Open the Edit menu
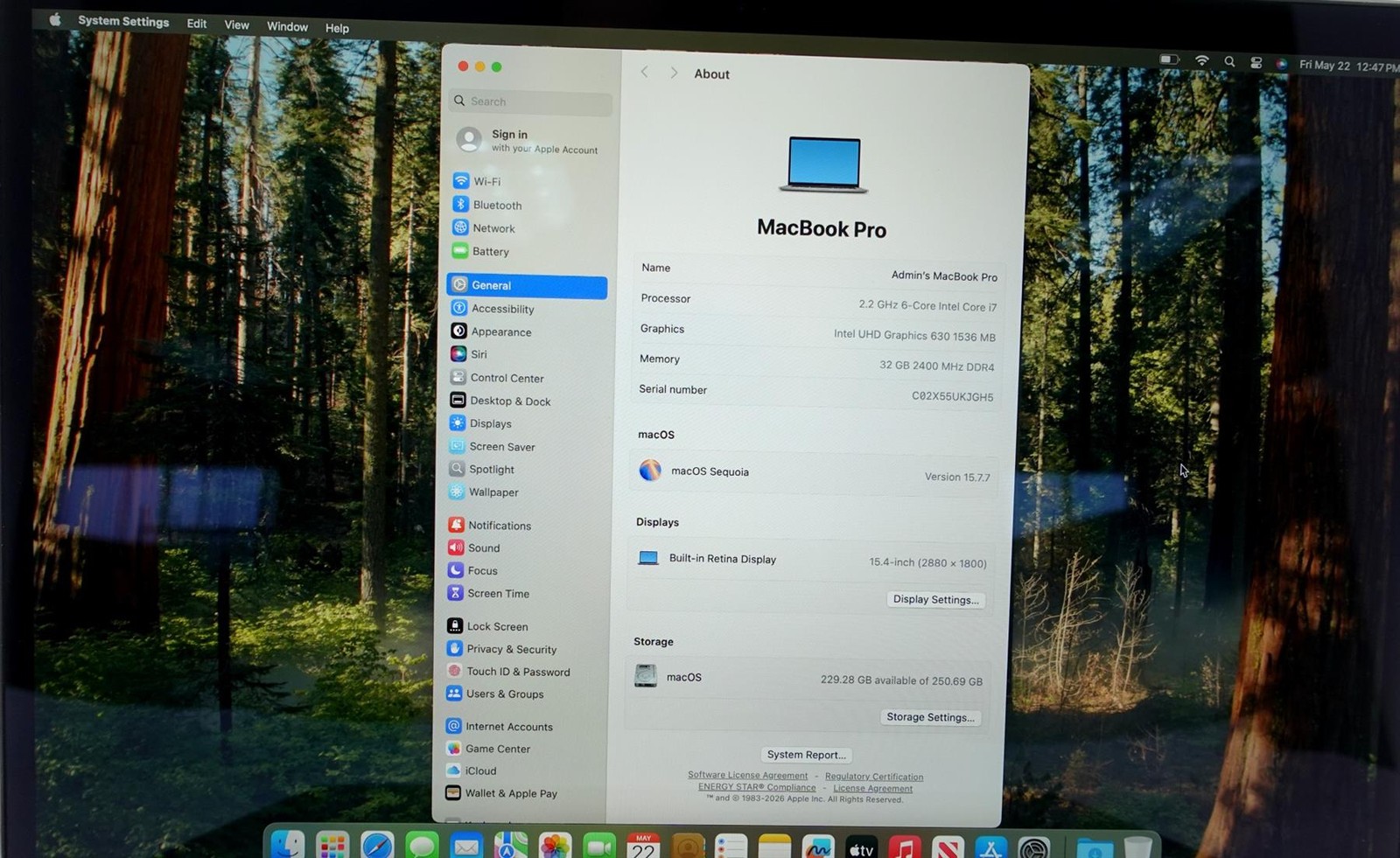The height and width of the screenshot is (858, 1400). 197,24
